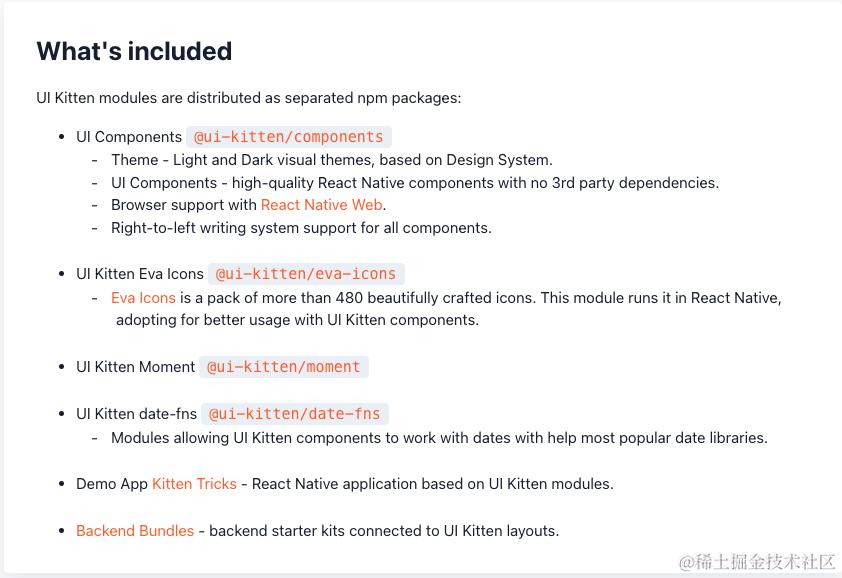Click the "UI Kitten Eva Icons" bullet text
The width and height of the screenshot is (842, 578).
(x=140, y=274)
